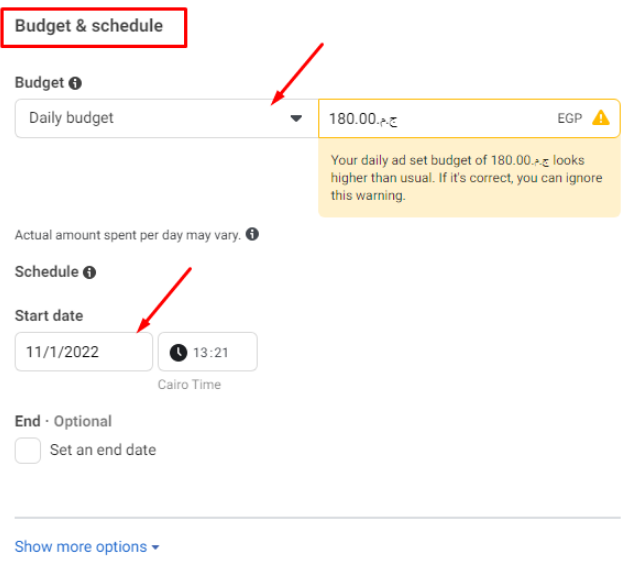Viewport: 630px width, 564px height.
Task: Expand the caret next to Show more options
Action: click(156, 548)
